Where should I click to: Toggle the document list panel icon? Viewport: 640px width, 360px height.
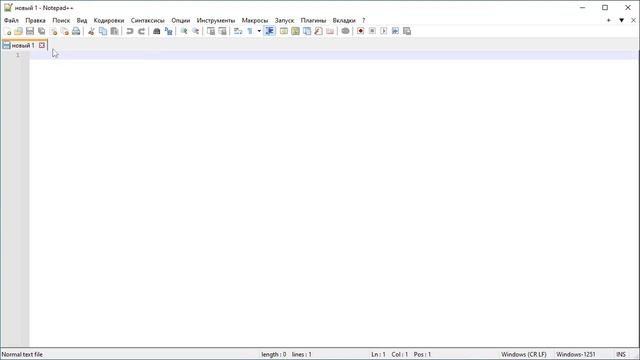click(307, 31)
